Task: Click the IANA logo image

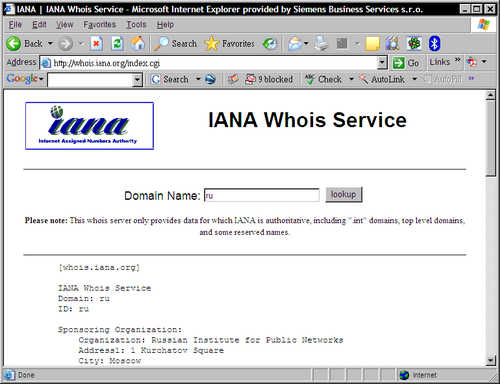Action: [x=89, y=126]
